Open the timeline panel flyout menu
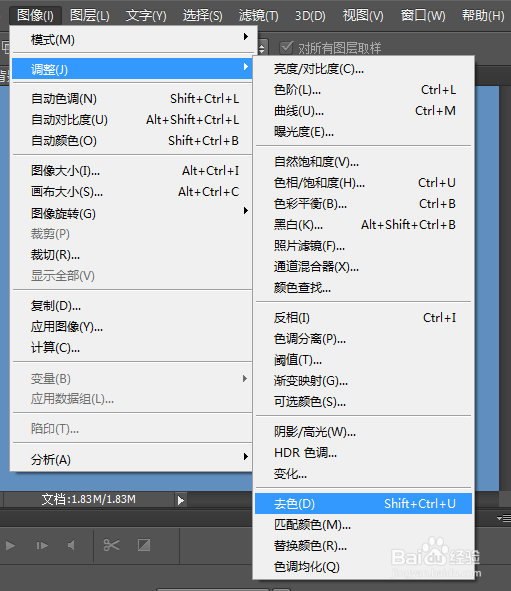Screen dimensions: 511x591 504,519
